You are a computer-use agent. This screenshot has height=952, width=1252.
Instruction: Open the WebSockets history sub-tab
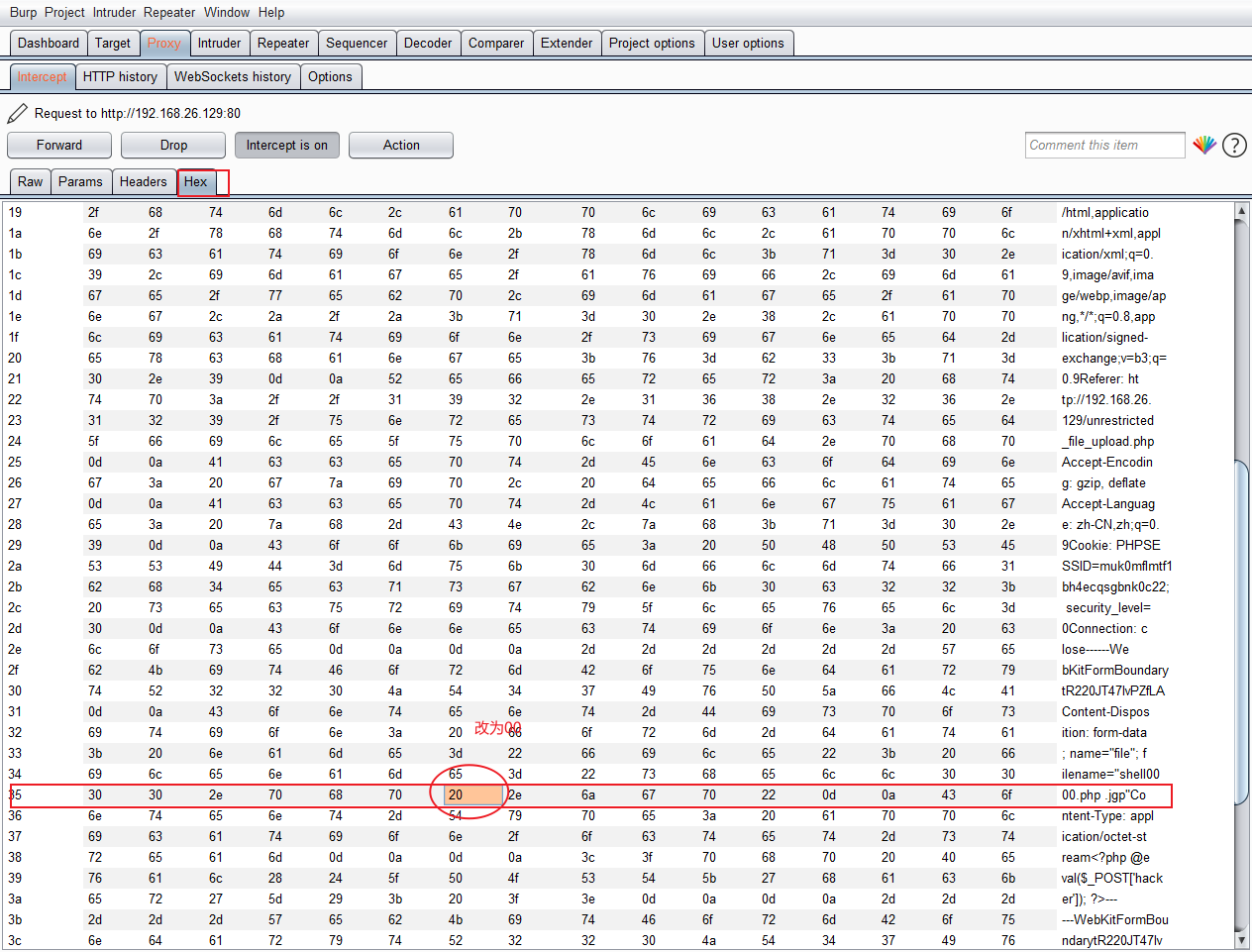pyautogui.click(x=233, y=76)
